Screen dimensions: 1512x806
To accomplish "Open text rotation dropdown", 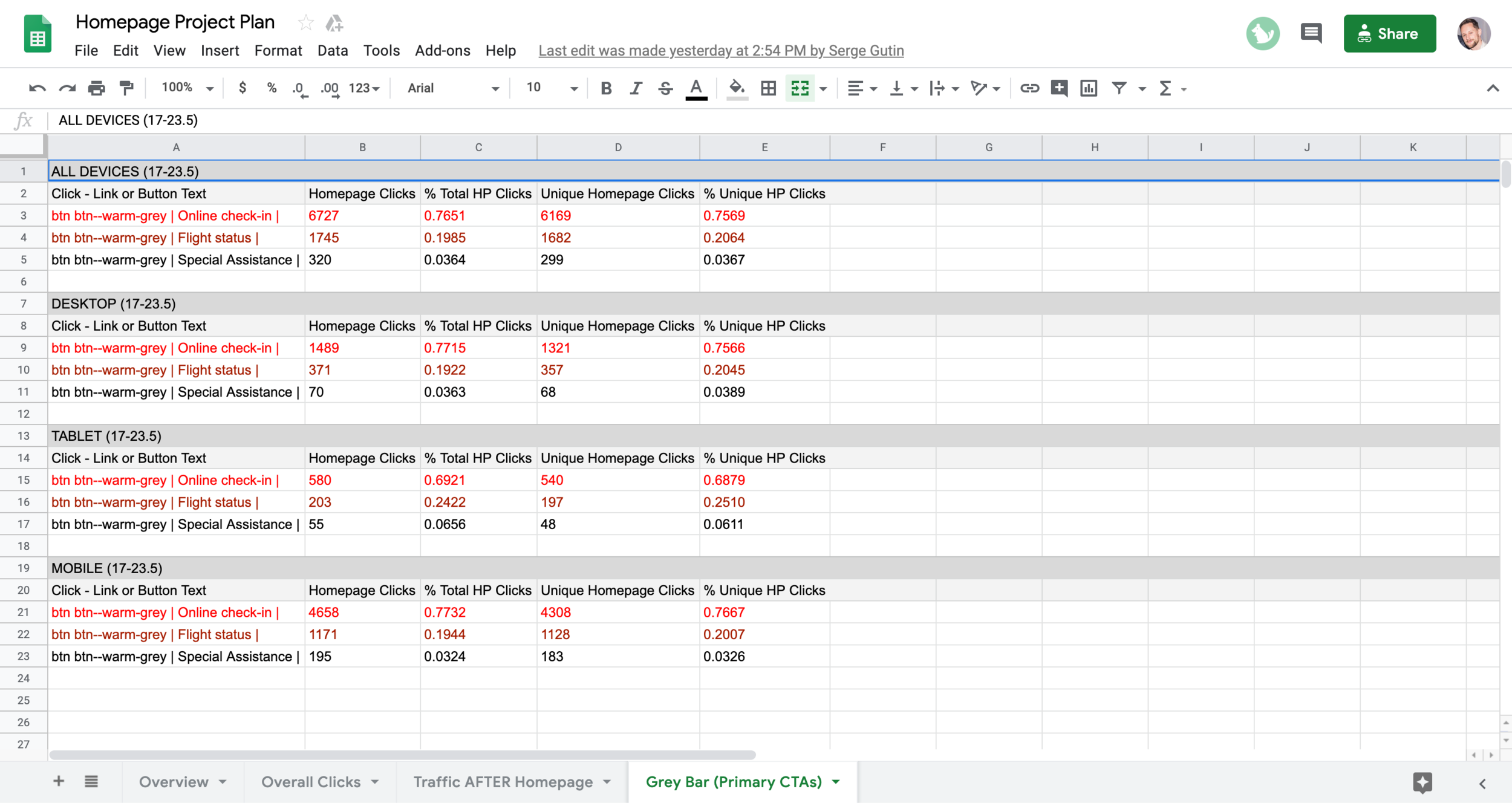I will pyautogui.click(x=985, y=88).
